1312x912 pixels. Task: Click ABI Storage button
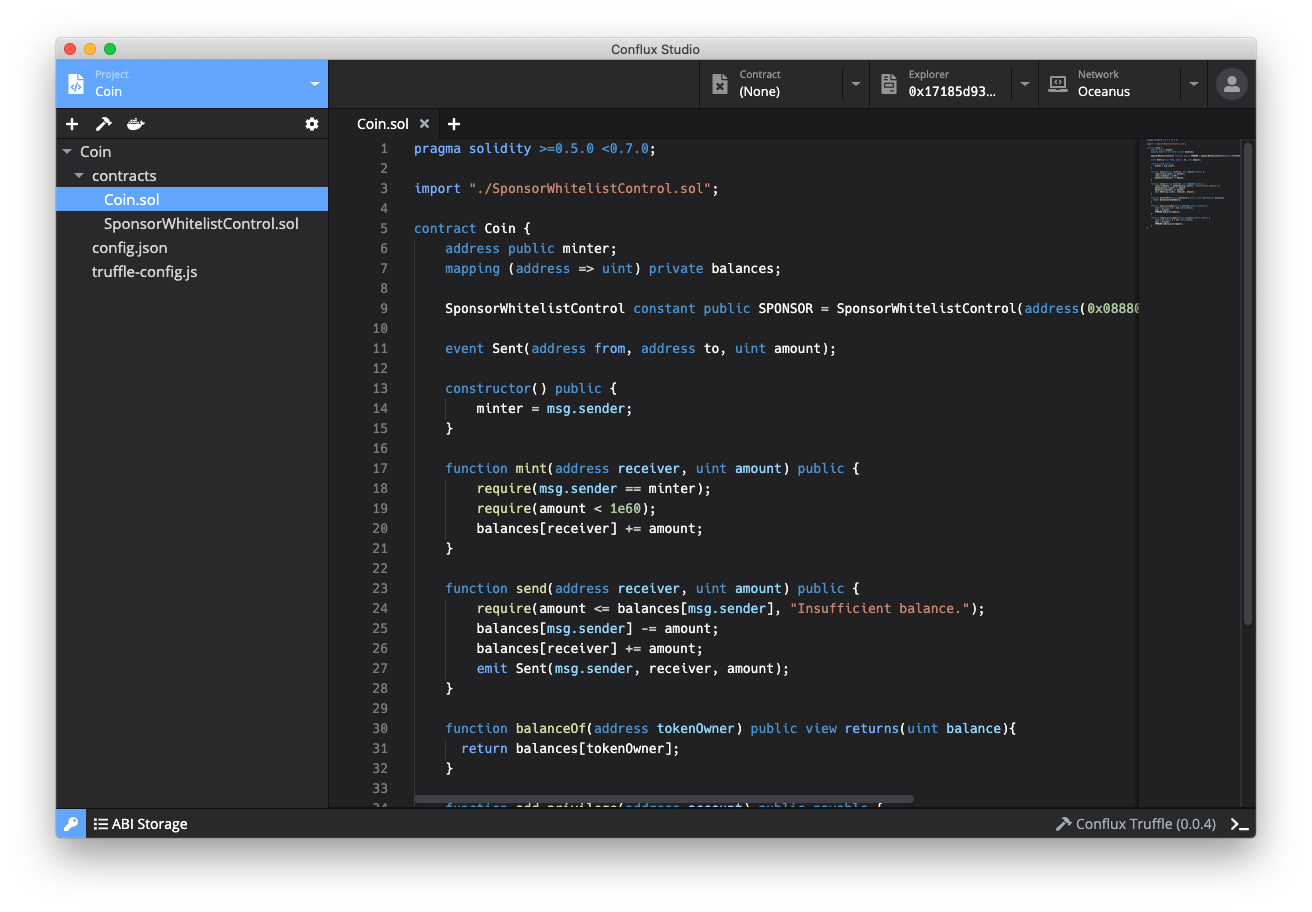point(141,824)
